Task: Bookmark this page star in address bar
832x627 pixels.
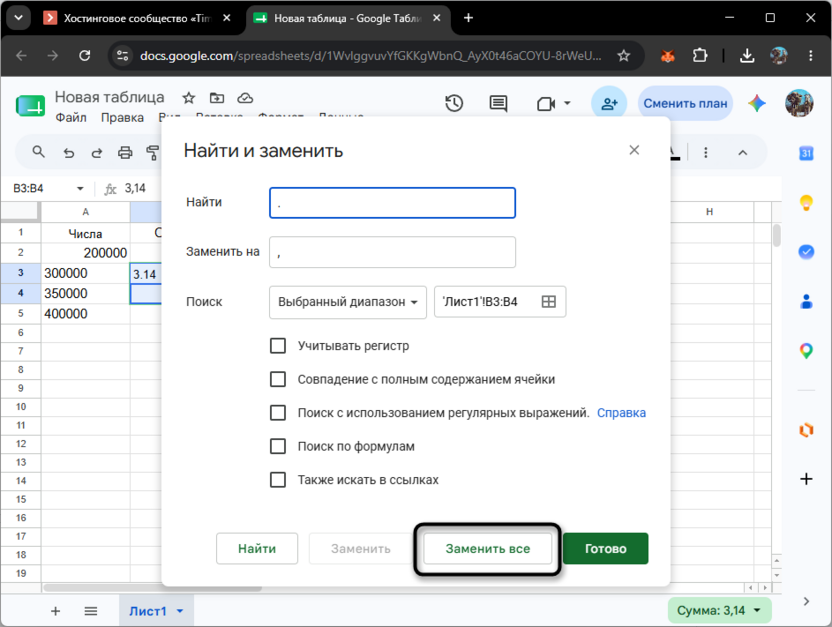Action: (x=623, y=55)
